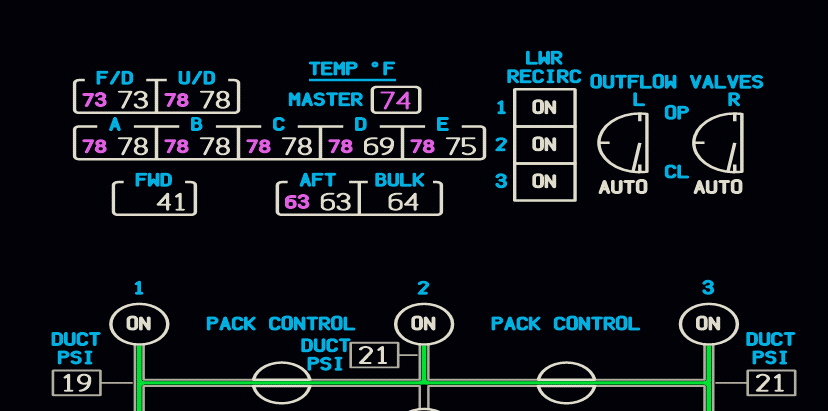Click the DUCT PSI label left of pack 2

(x=325, y=354)
